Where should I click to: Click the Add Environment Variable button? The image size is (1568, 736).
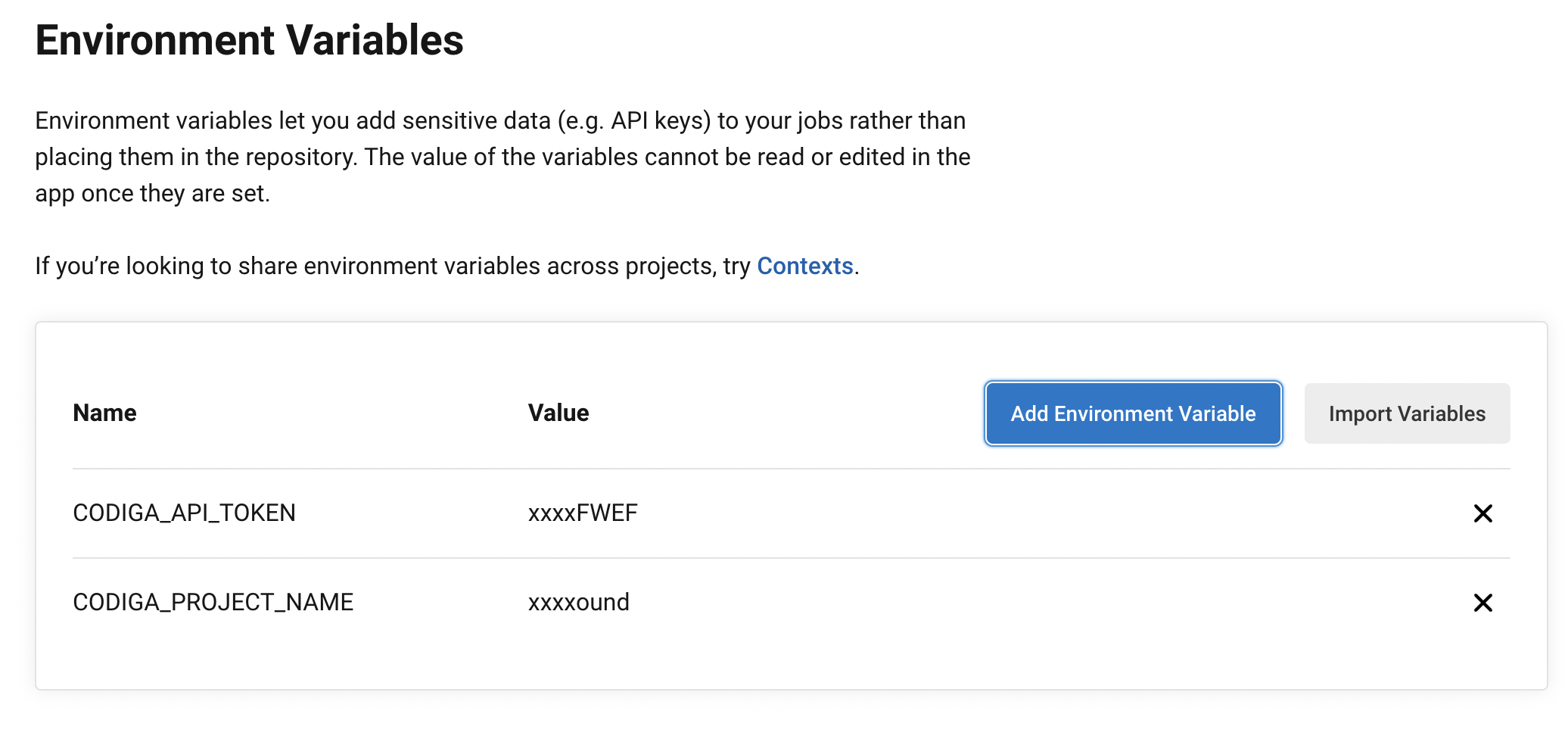click(x=1133, y=413)
